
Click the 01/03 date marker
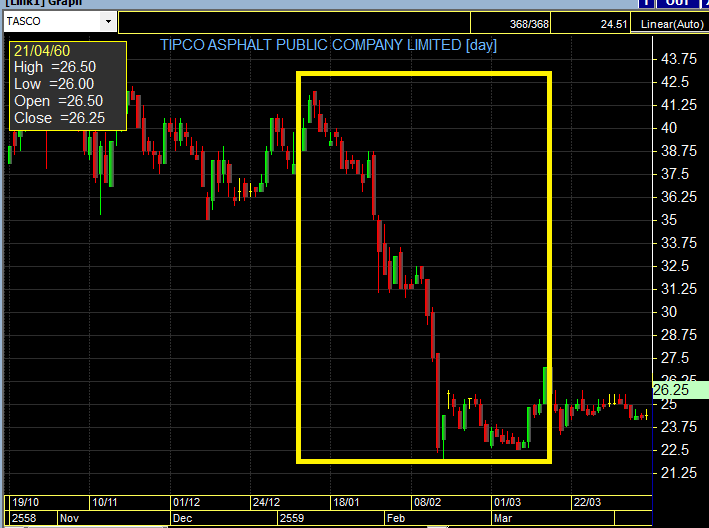pos(507,502)
